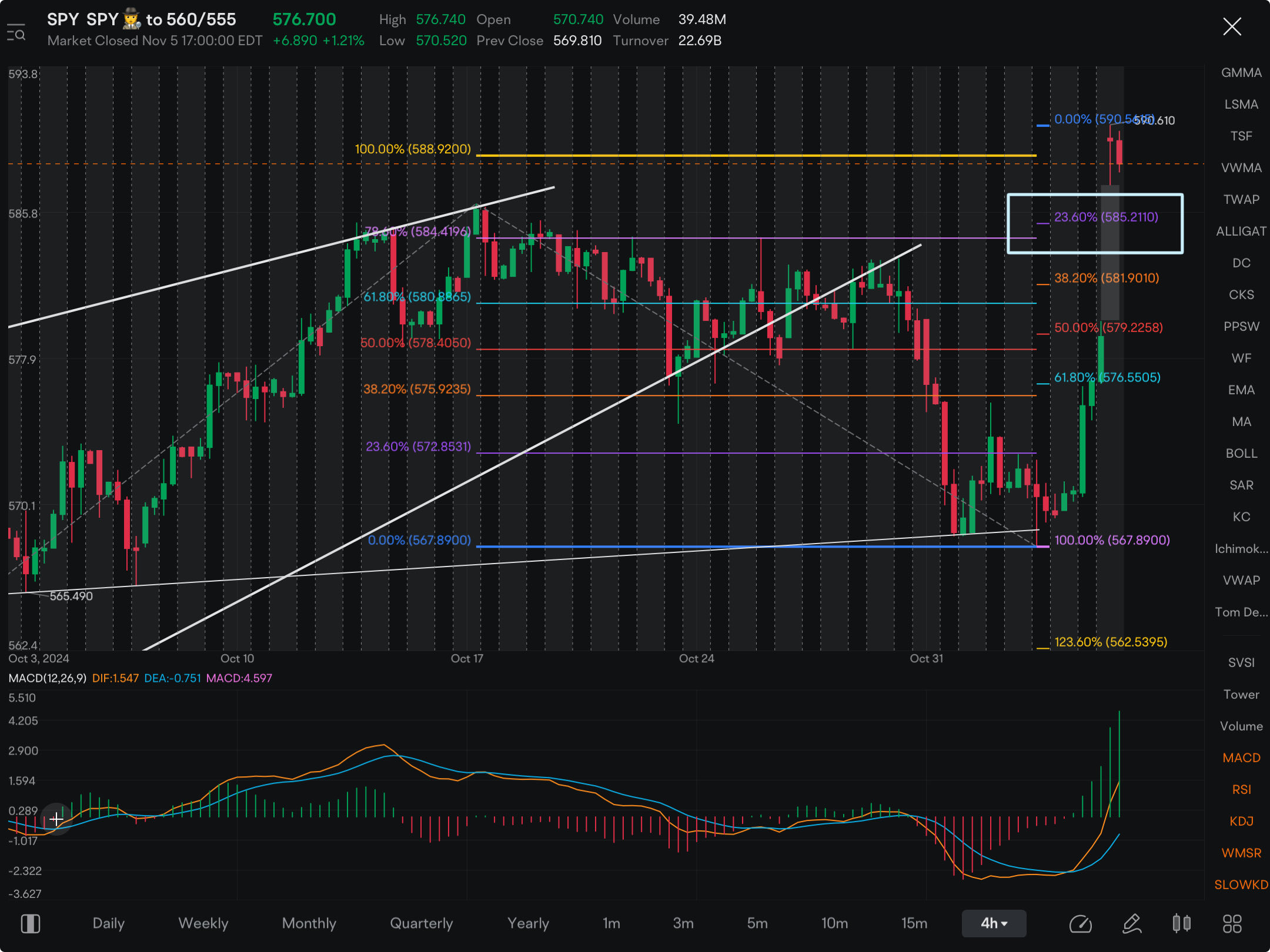Open the symbol search menu icon
1270x952 pixels.
(x=16, y=32)
